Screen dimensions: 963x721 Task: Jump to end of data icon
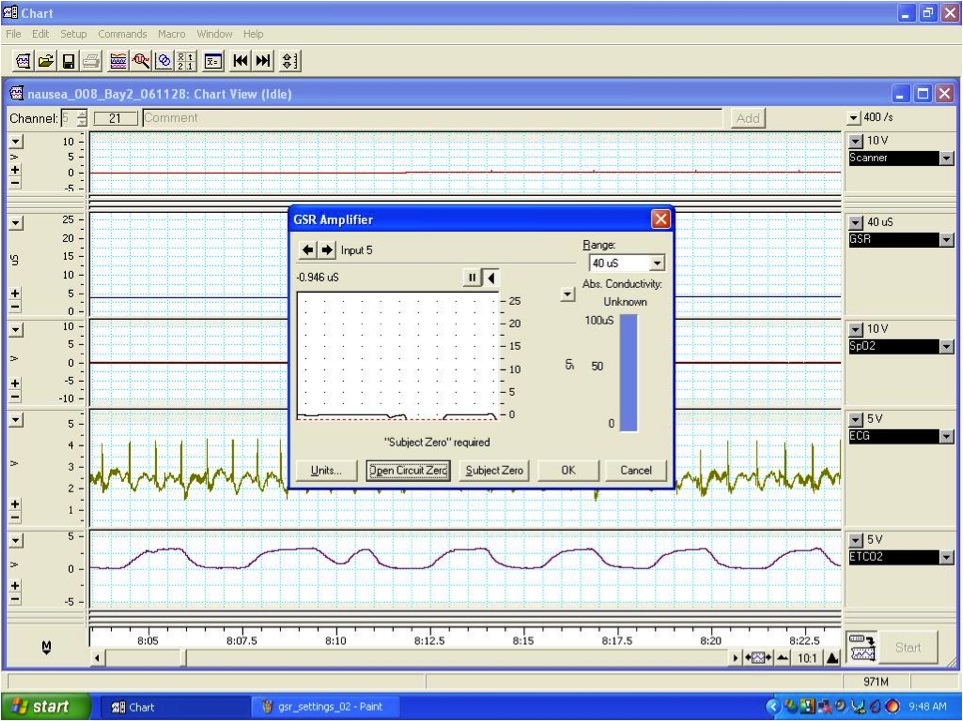[263, 61]
